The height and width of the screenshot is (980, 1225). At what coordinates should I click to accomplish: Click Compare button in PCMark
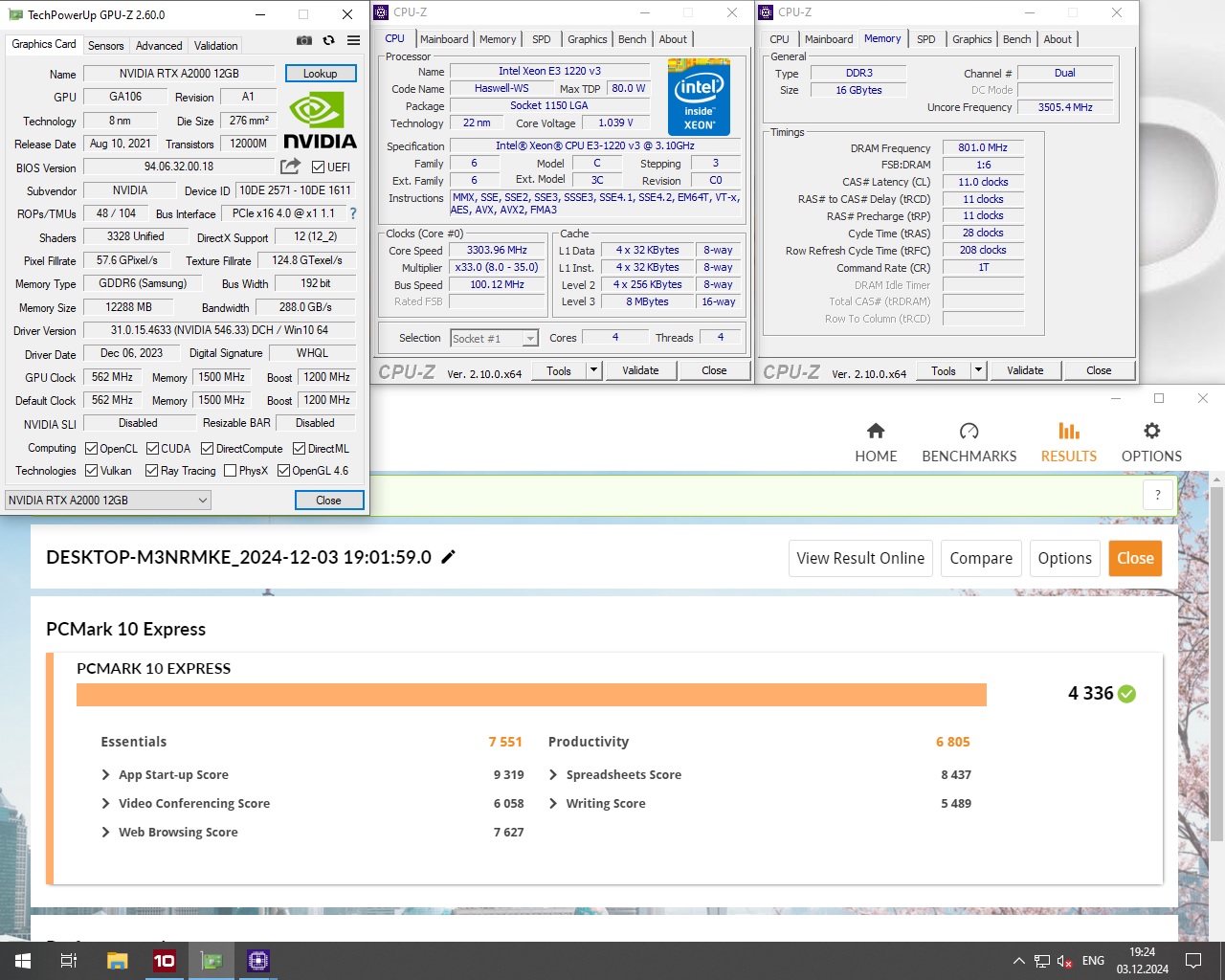tap(981, 558)
